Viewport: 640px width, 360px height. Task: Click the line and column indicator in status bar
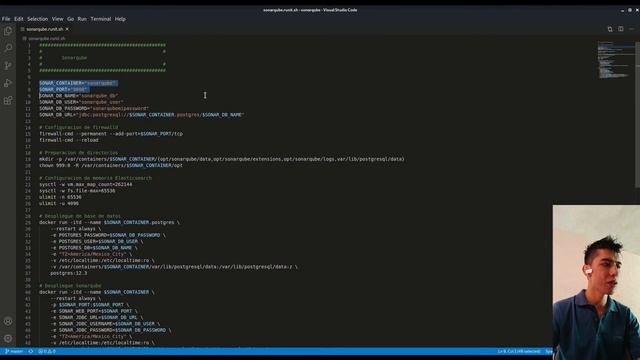click(x=519, y=351)
